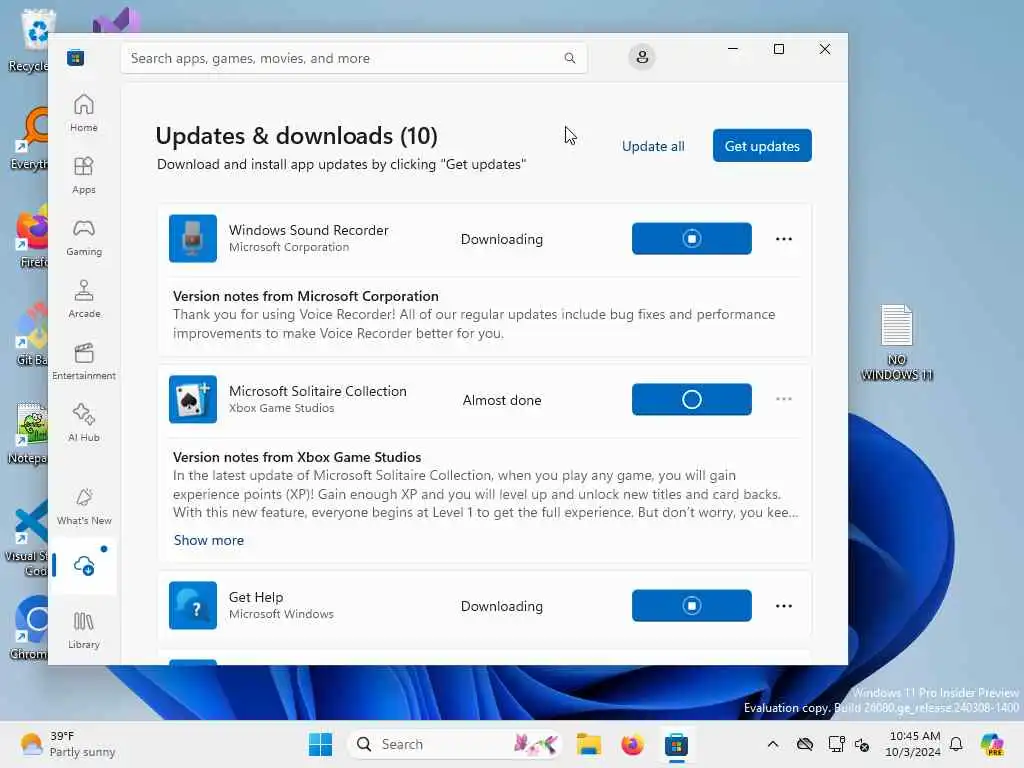Open the Arcade section
Viewport: 1024px width, 768px height.
84,299
